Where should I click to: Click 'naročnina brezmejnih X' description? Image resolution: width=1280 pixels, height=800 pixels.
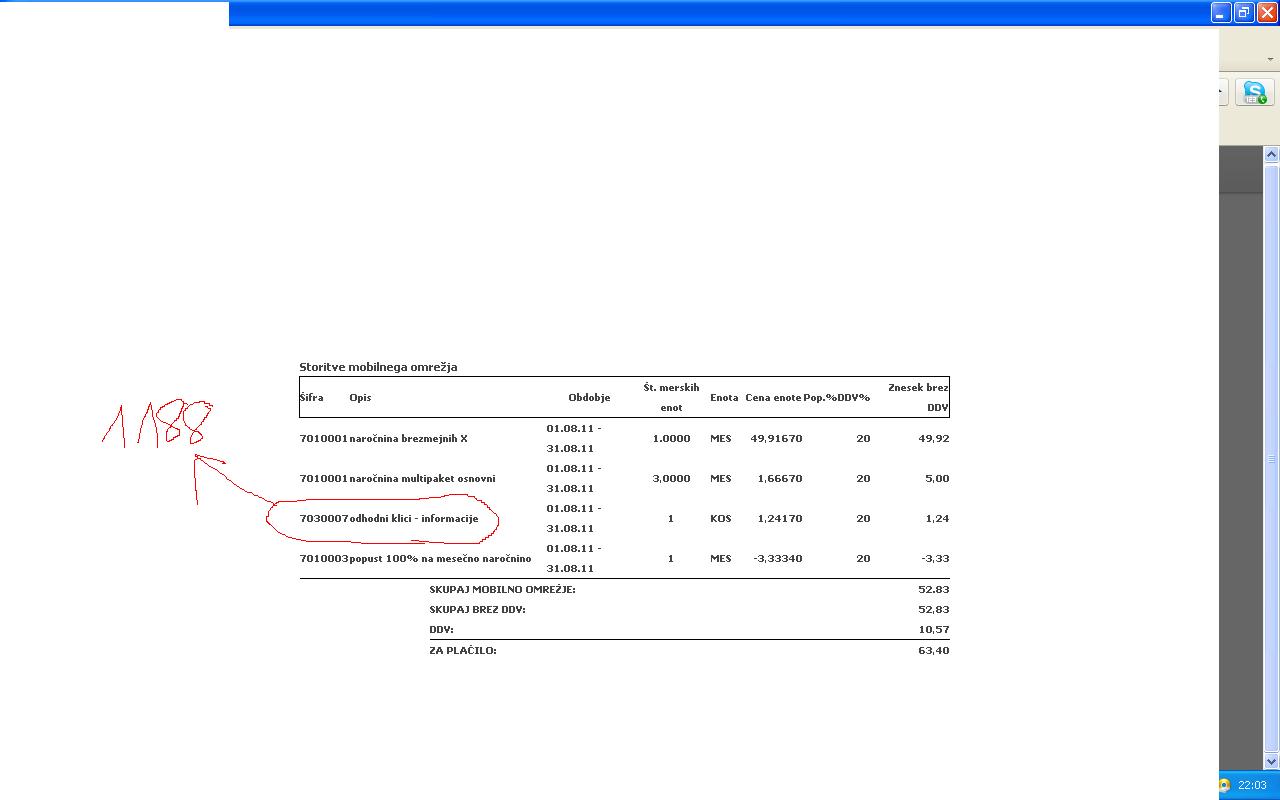pyautogui.click(x=408, y=438)
